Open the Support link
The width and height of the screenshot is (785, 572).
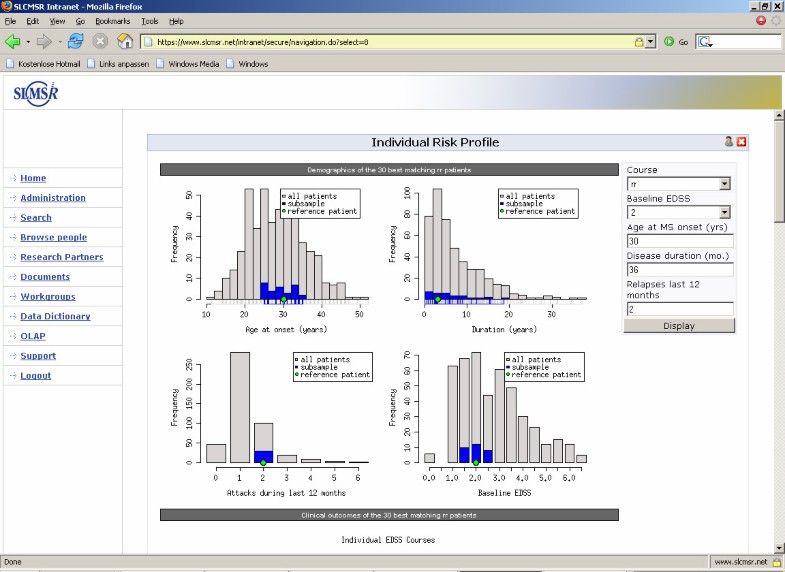[x=38, y=356]
